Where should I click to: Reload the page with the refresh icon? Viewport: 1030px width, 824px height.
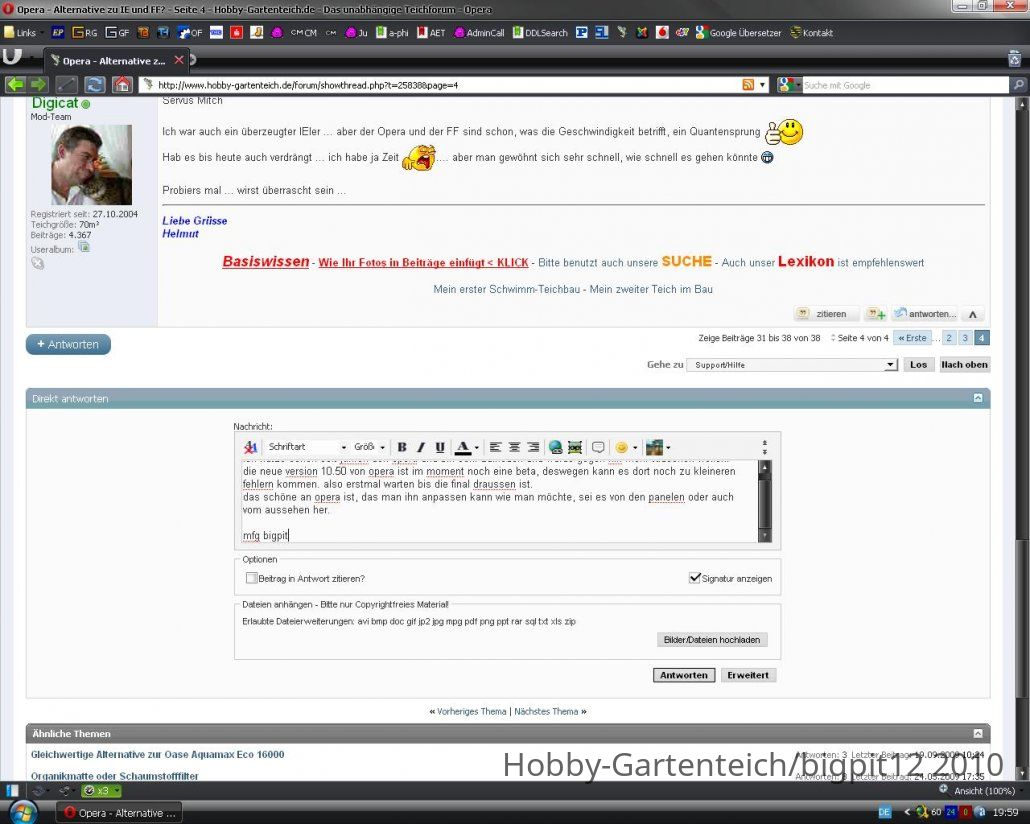(x=95, y=85)
